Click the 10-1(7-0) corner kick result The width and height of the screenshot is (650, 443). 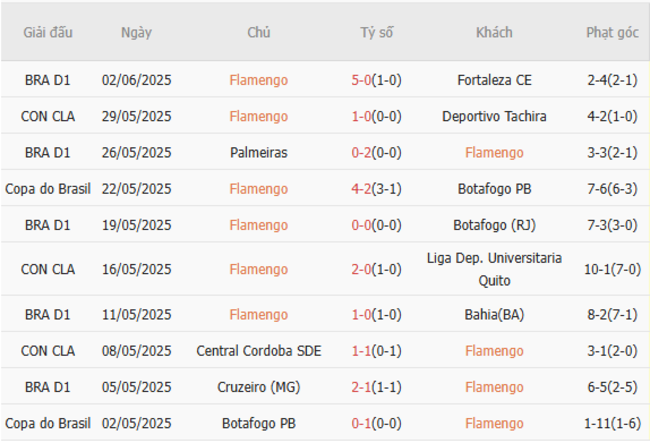point(612,269)
